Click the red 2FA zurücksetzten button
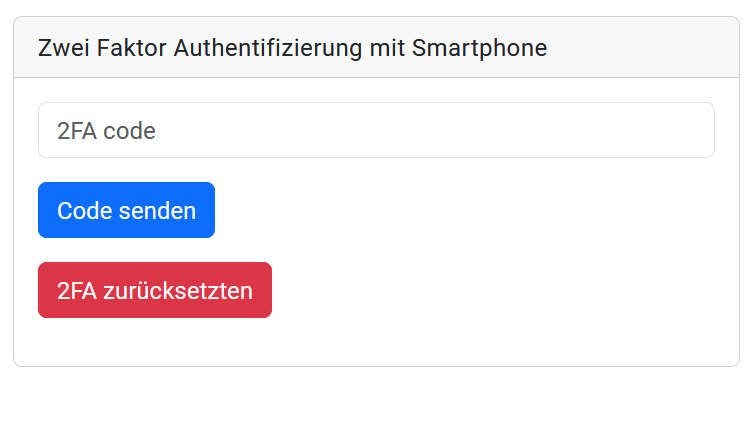The image size is (755, 429). (155, 290)
